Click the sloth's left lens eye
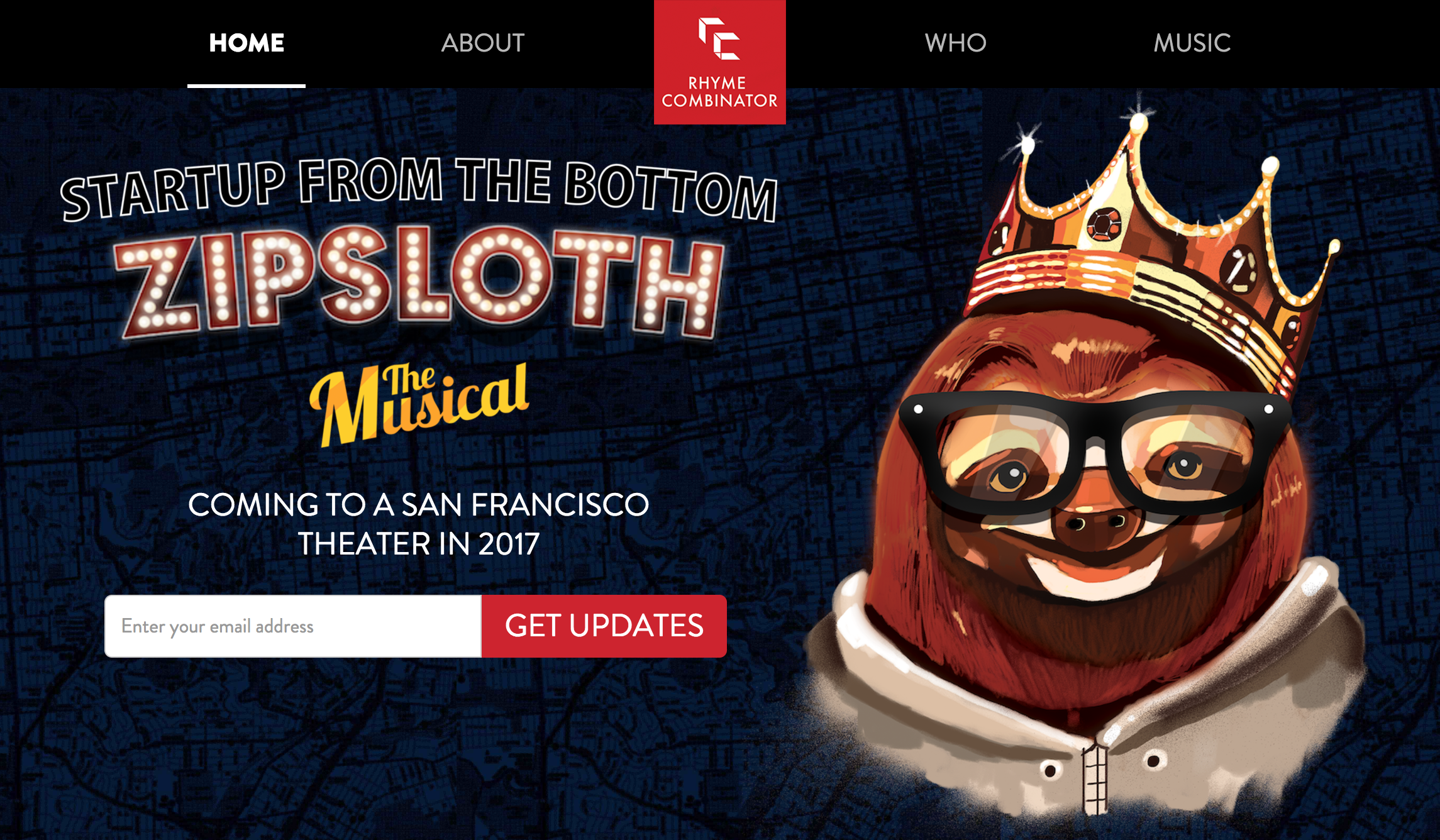The height and width of the screenshot is (840, 1440). [1010, 475]
